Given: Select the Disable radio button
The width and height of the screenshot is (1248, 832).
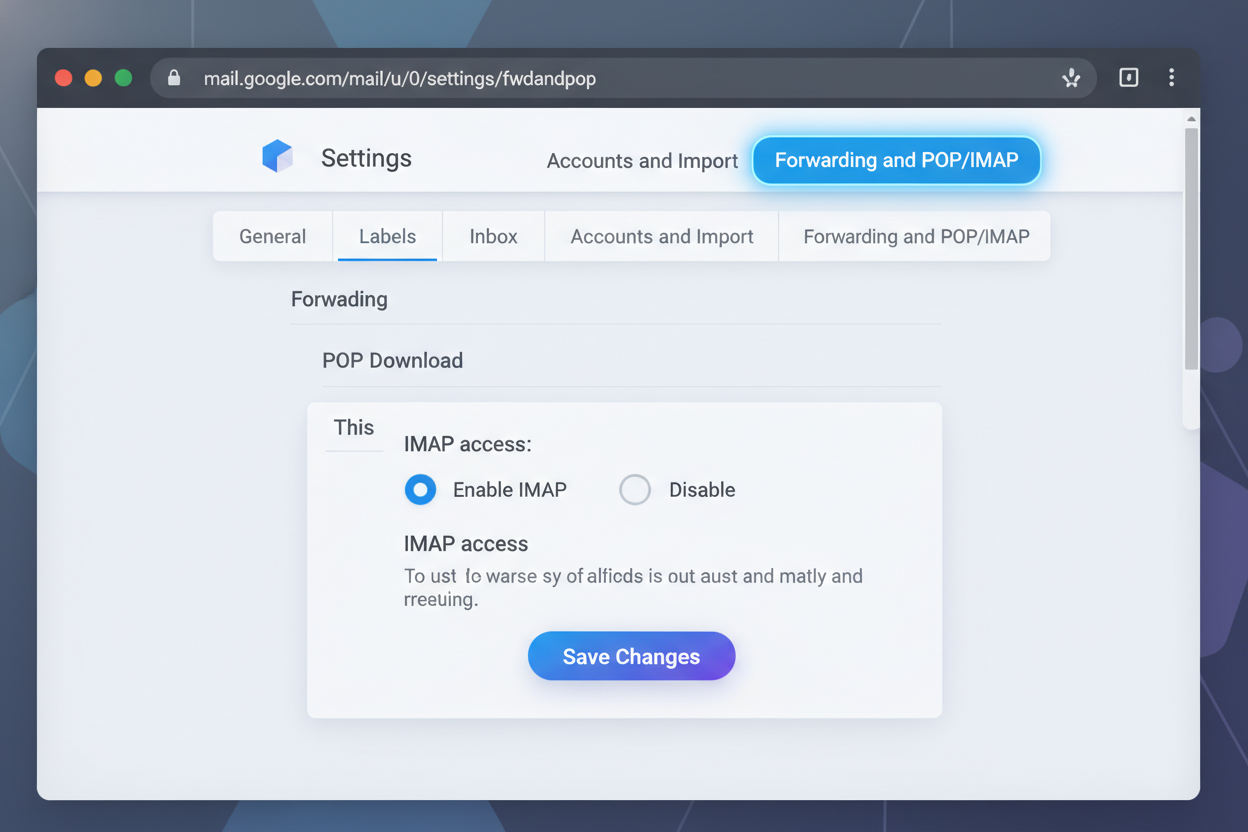Looking at the screenshot, I should coord(635,490).
